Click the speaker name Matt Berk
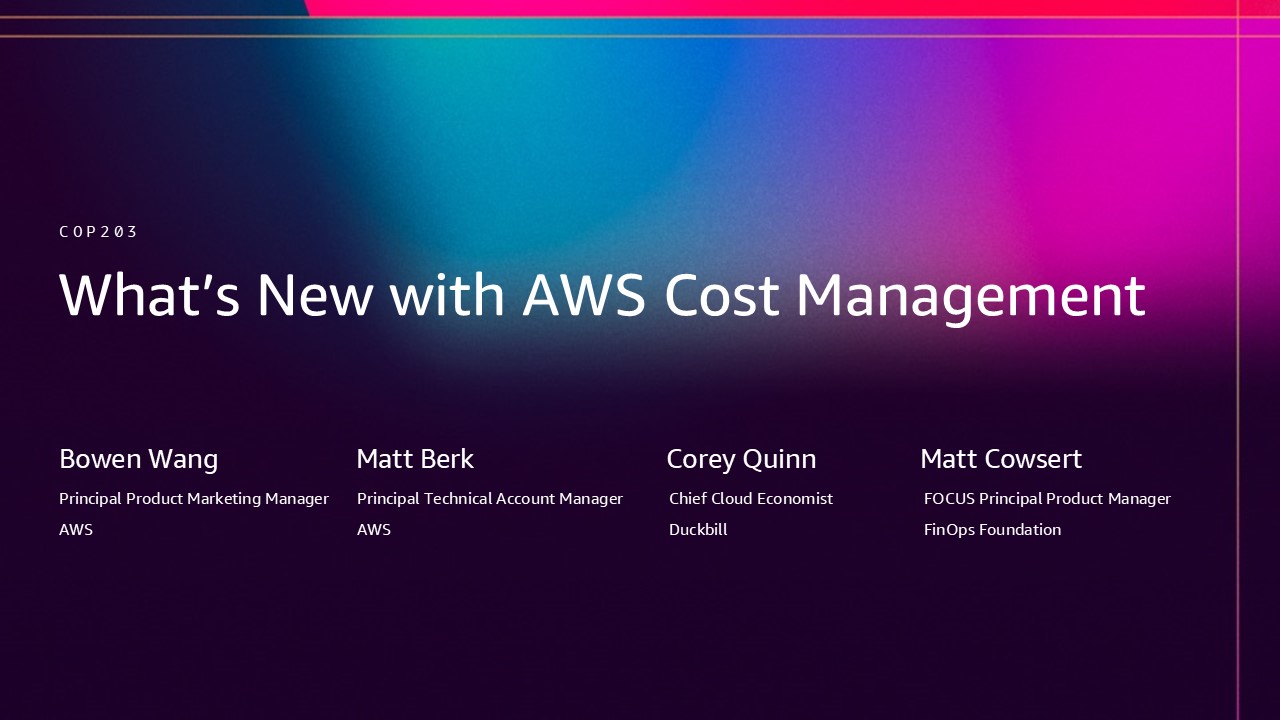Screen dimensions: 1280x720 (415, 459)
